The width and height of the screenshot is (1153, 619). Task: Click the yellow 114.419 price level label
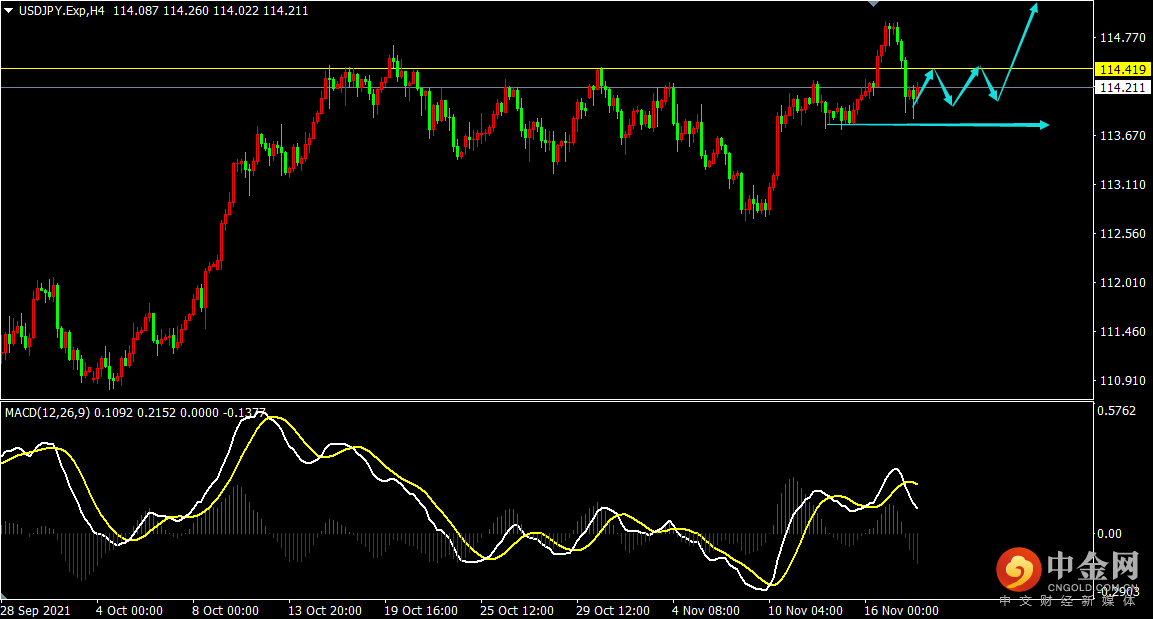coord(1122,69)
